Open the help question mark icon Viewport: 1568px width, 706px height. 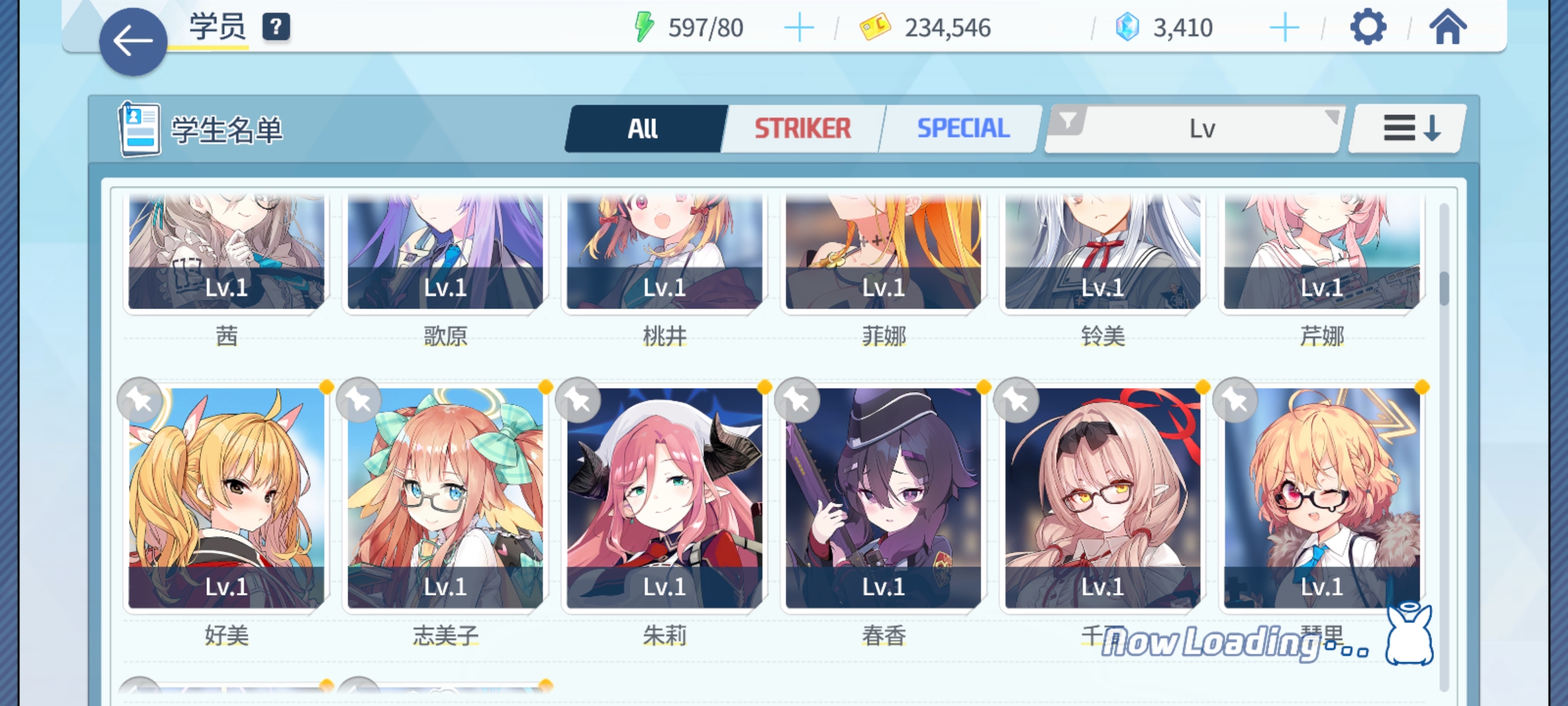tap(276, 27)
